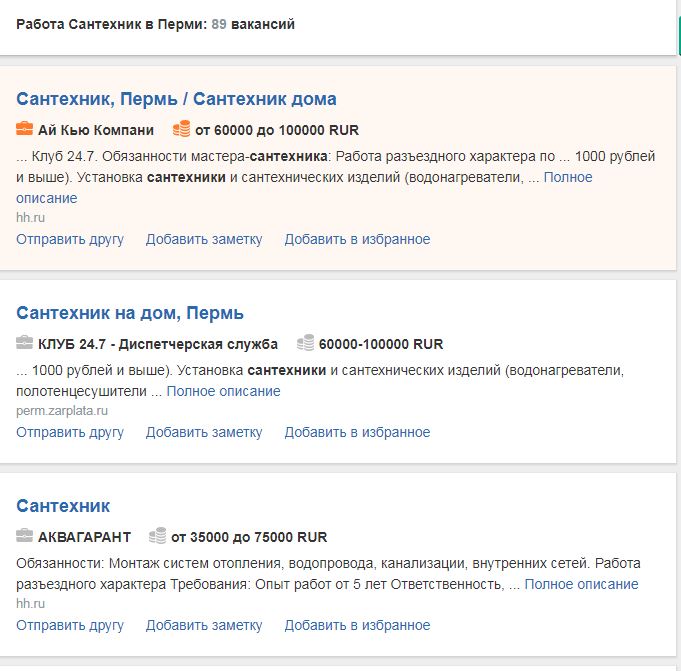Click Отправить другу in the first listing
The image size is (681, 671).
pyautogui.click(x=70, y=239)
